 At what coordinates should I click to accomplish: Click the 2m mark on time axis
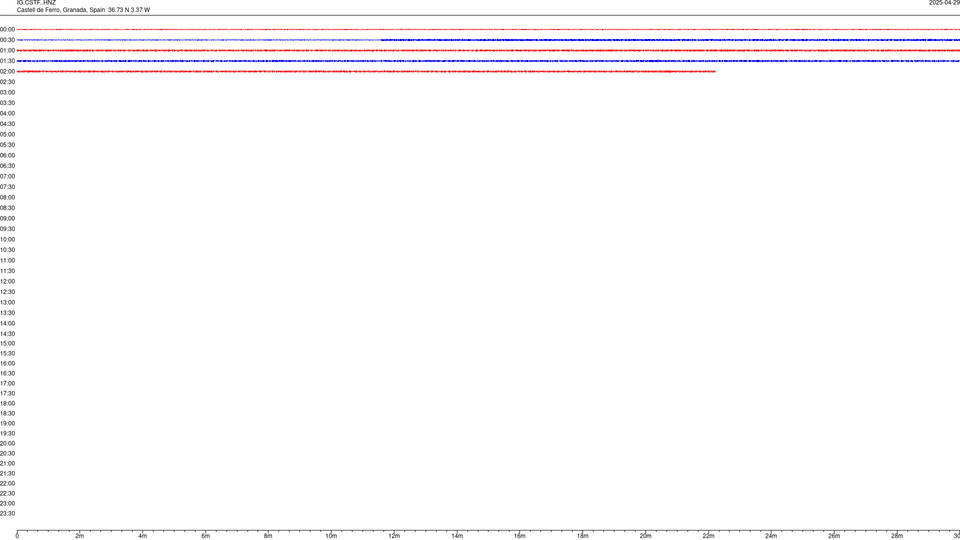80,536
